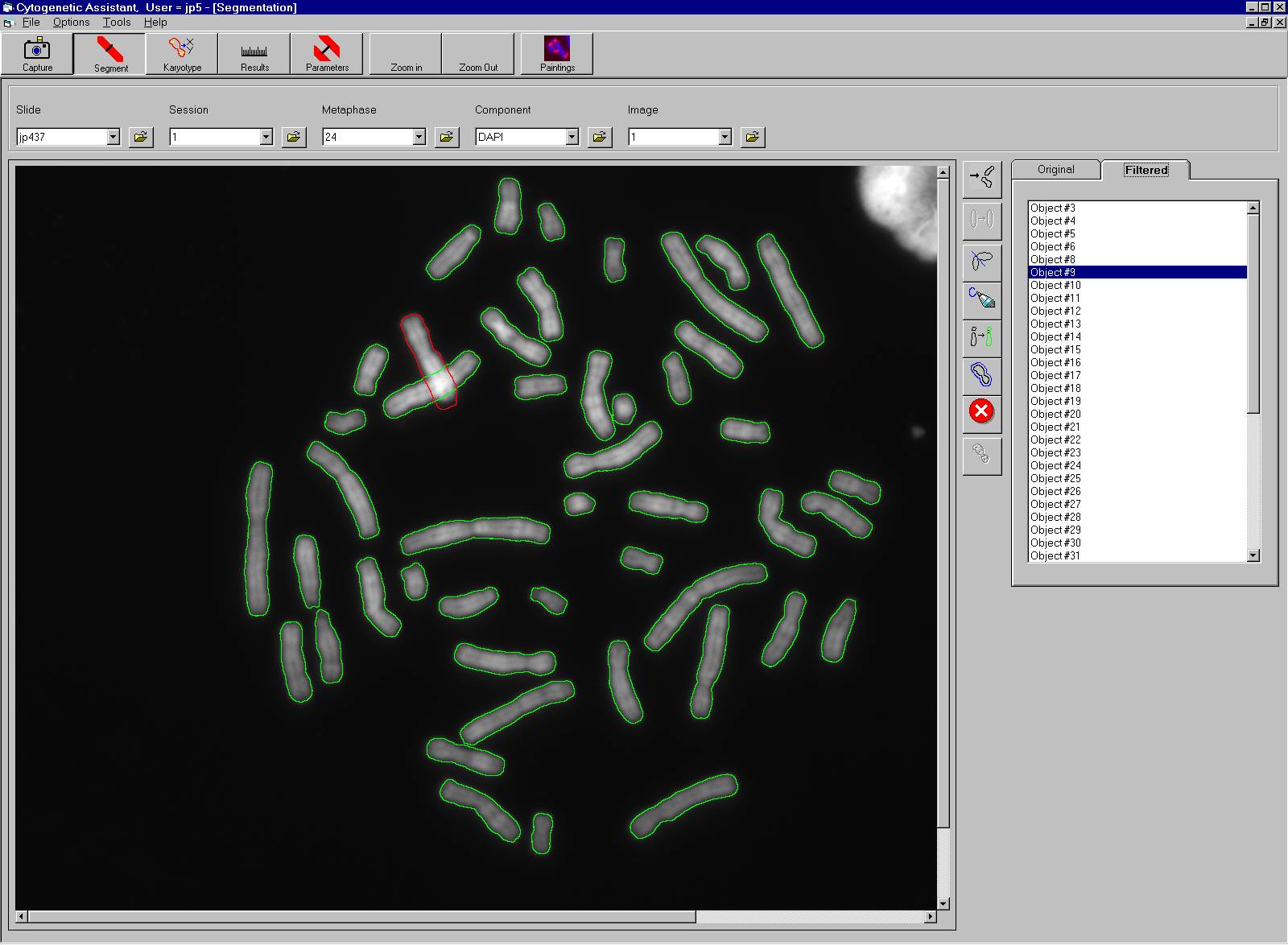The image size is (1288, 945).
Task: Select Object #29 in the list
Action: [1137, 530]
